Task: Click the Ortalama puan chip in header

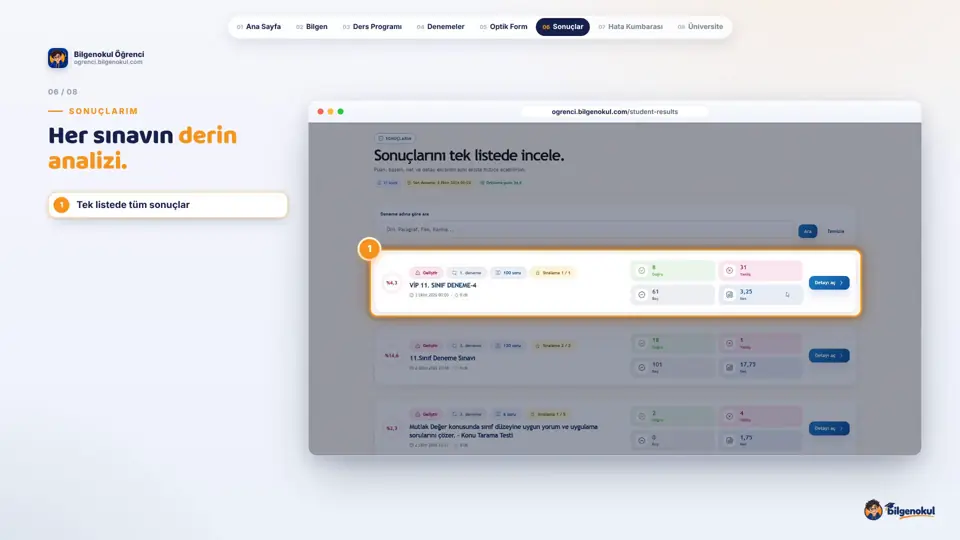Action: pos(501,183)
